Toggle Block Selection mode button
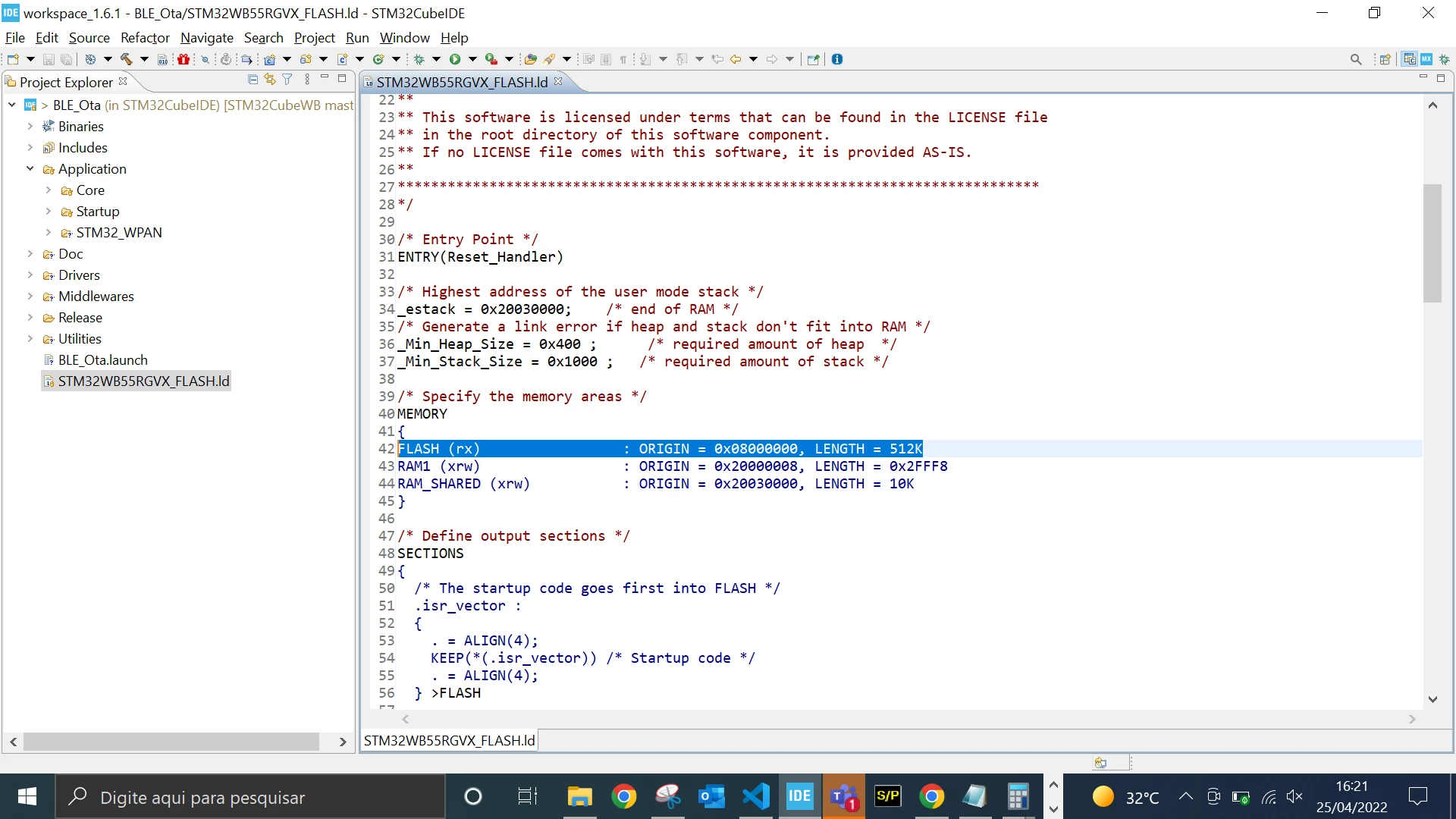Image resolution: width=1456 pixels, height=819 pixels. (606, 59)
